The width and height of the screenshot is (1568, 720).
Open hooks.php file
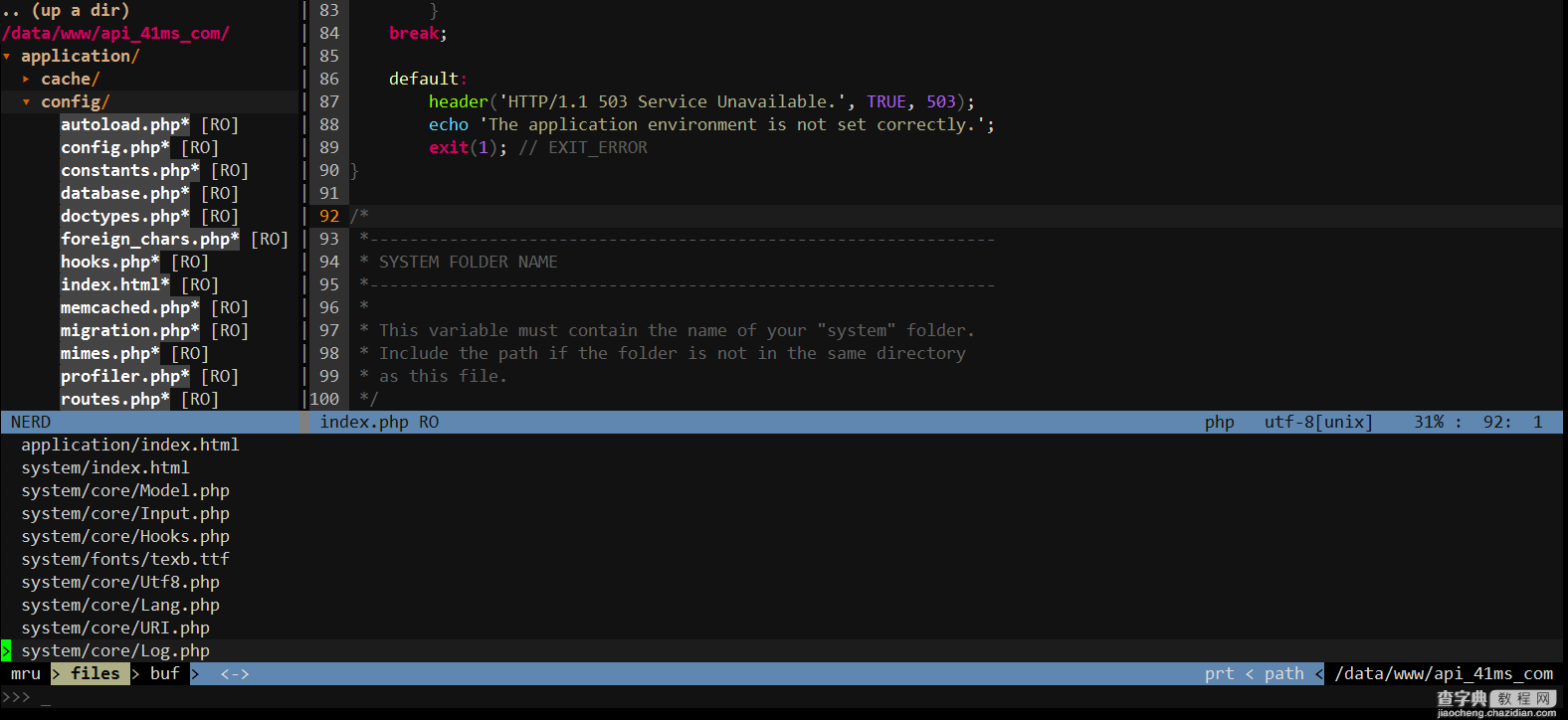coord(109,263)
